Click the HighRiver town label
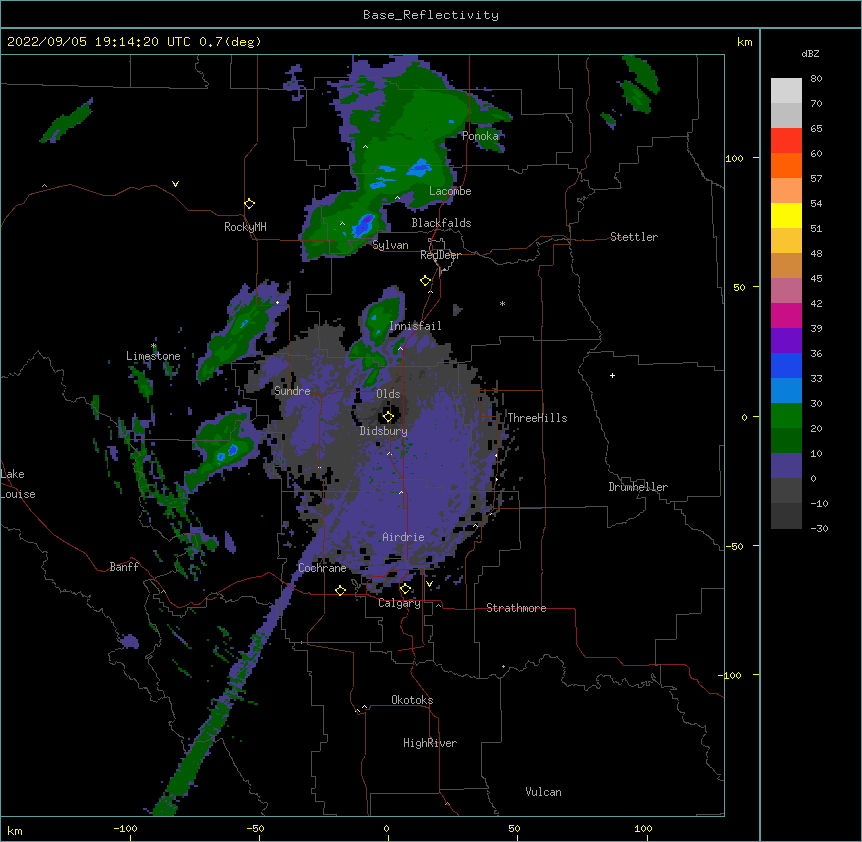This screenshot has width=862, height=842. point(430,743)
